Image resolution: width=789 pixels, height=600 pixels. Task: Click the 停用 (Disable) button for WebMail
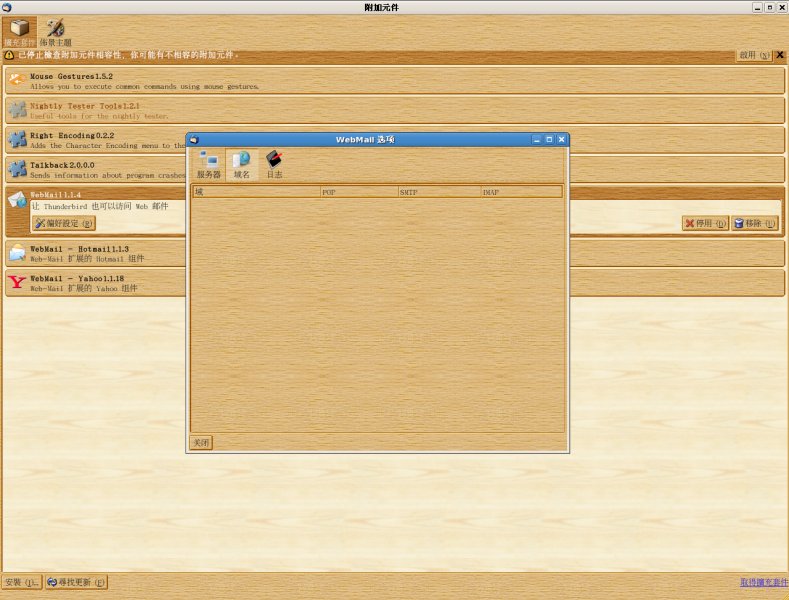(704, 223)
